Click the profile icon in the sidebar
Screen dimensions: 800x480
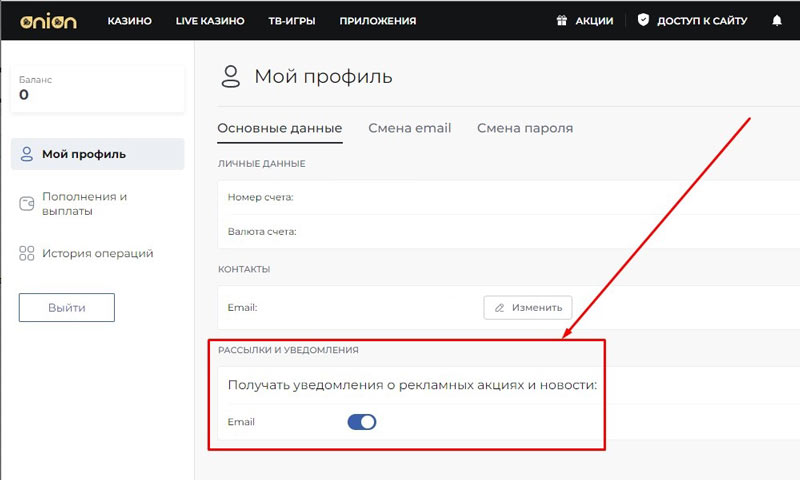pyautogui.click(x=27, y=154)
